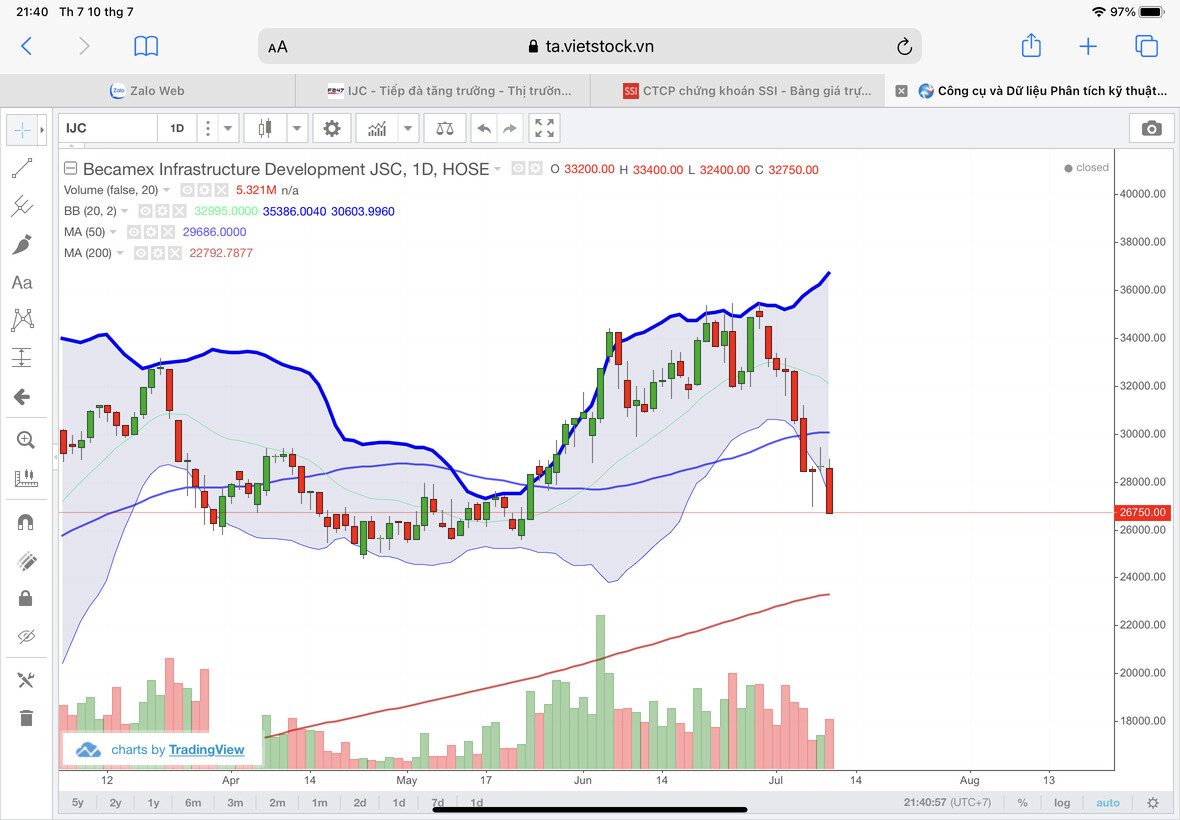Click the trash remove drawings icon
The image size is (1180, 820).
[26, 718]
